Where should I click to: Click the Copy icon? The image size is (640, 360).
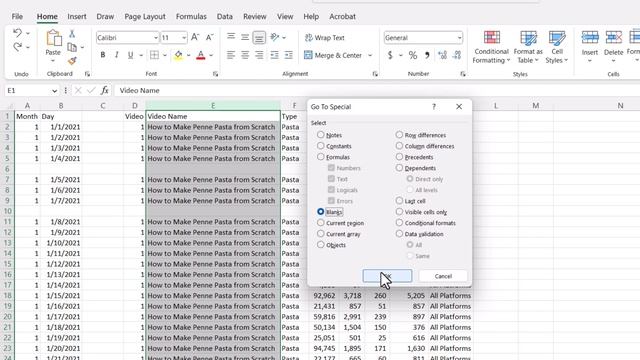72,47
